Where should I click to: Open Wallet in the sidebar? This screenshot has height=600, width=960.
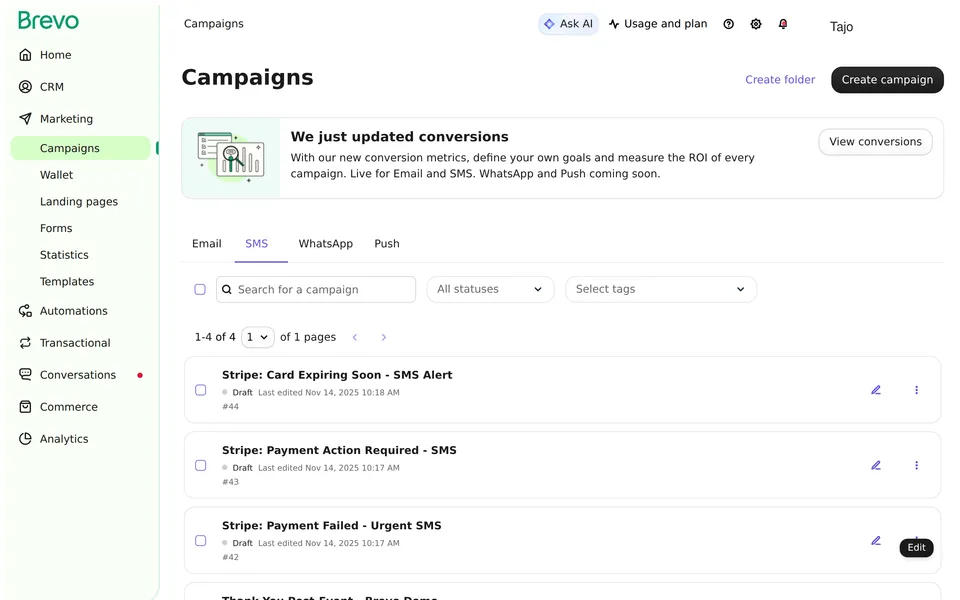56,175
